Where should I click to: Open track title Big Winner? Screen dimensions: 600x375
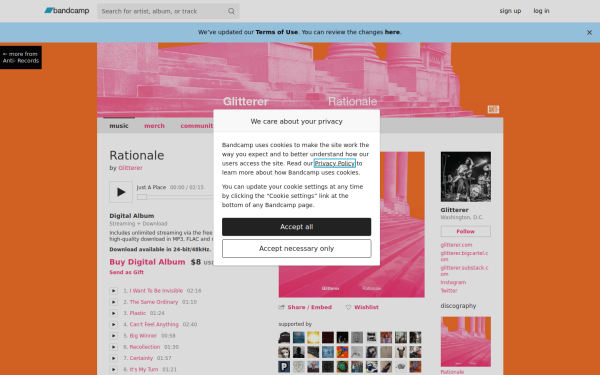point(143,336)
